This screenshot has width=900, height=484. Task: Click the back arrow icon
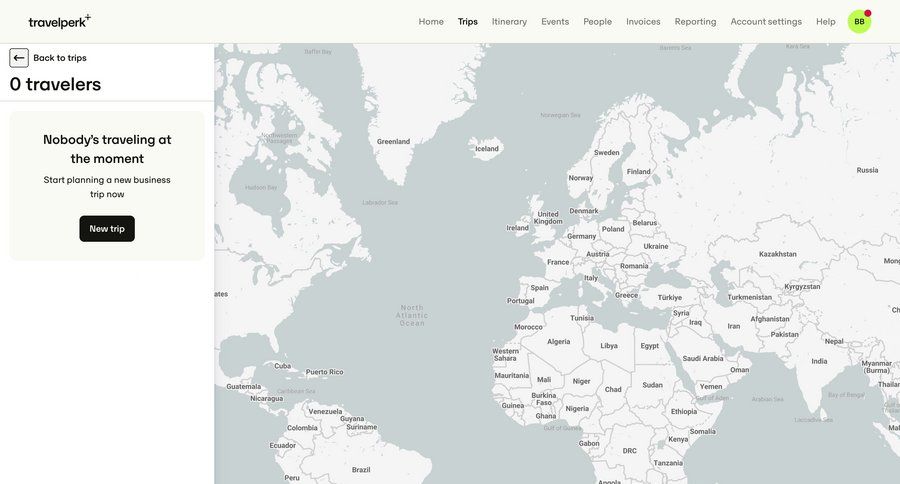click(19, 58)
